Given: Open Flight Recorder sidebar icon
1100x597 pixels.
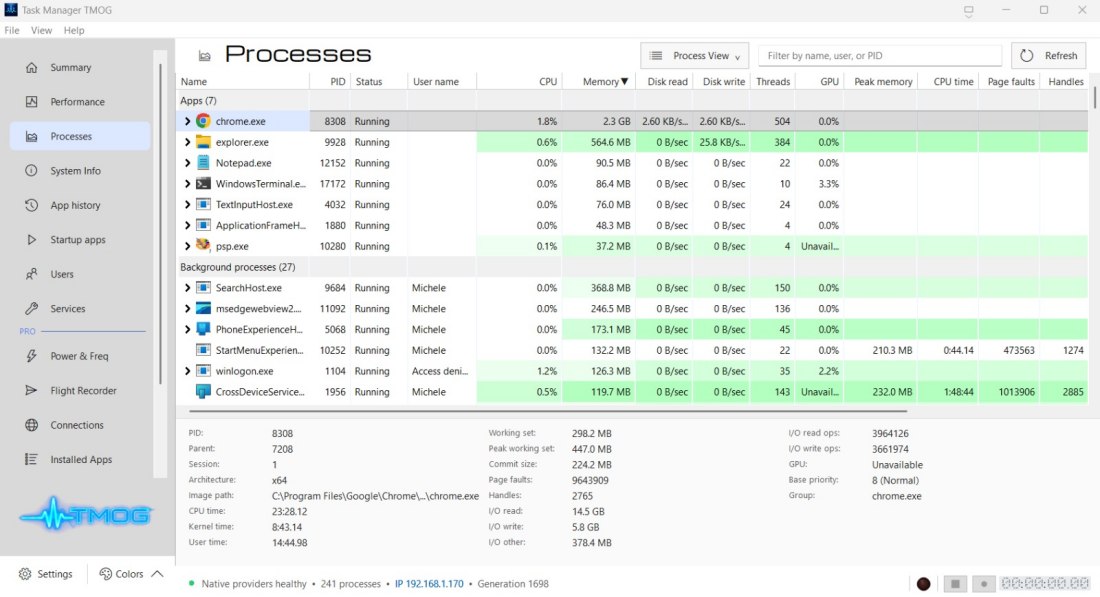Looking at the screenshot, I should [x=31, y=390].
